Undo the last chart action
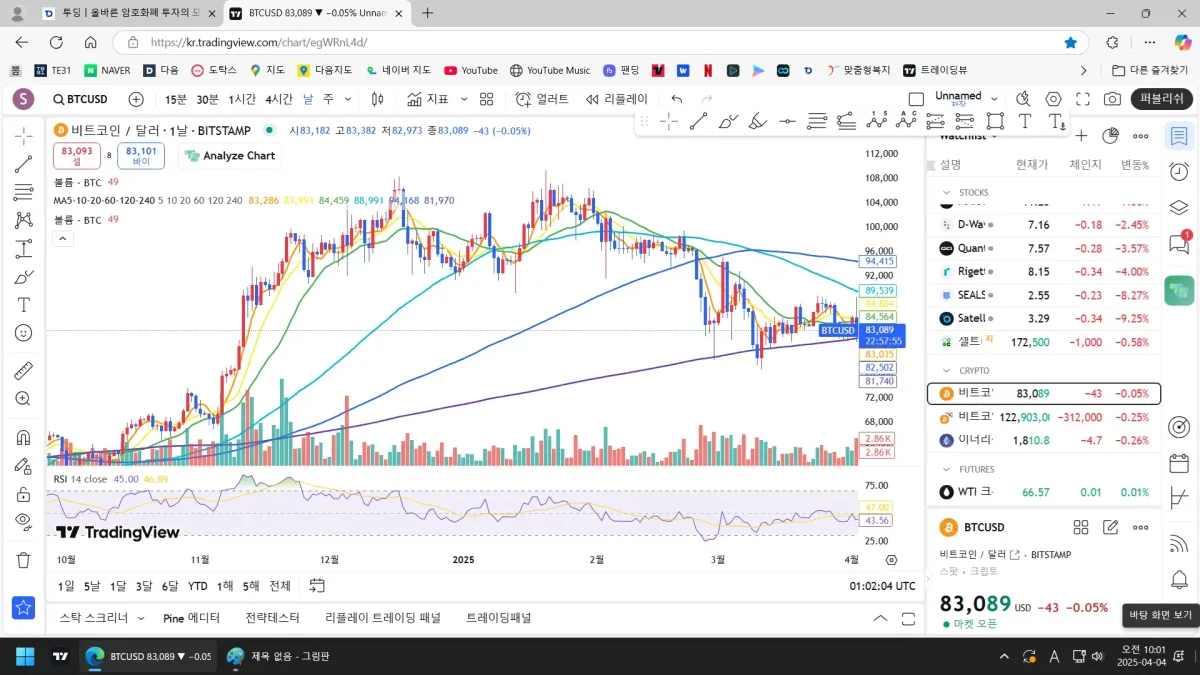1200x675 pixels. click(x=677, y=99)
